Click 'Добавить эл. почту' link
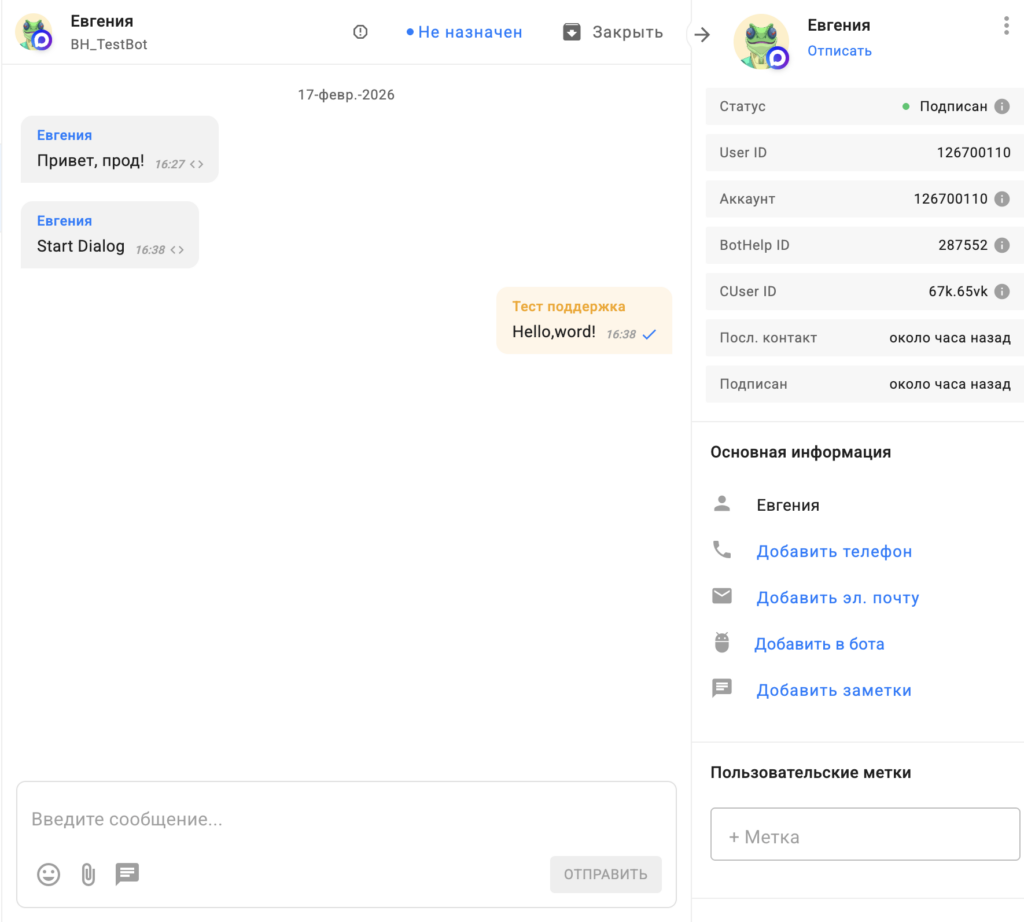 837,598
